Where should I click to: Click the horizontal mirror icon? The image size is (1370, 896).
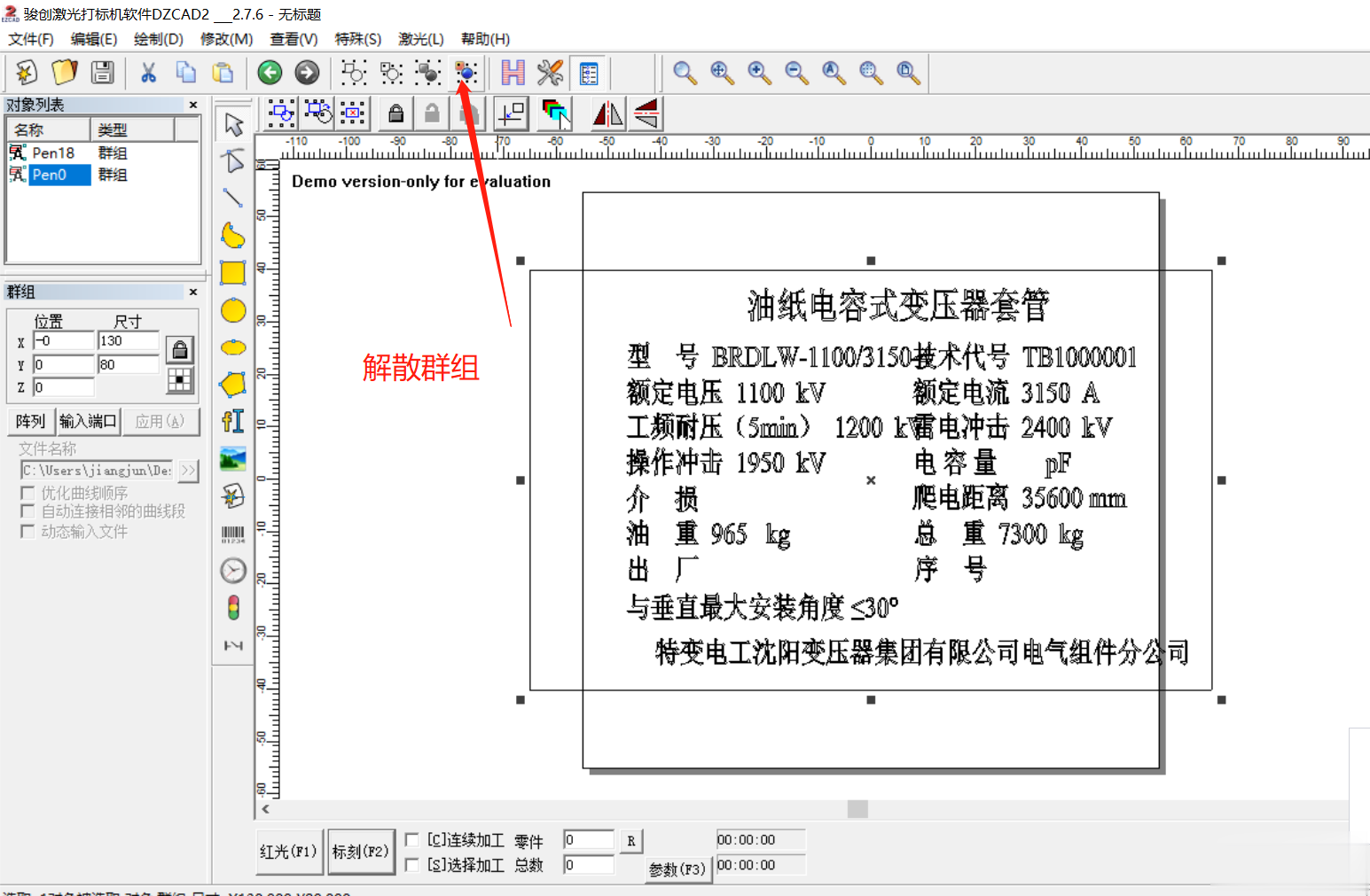607,113
